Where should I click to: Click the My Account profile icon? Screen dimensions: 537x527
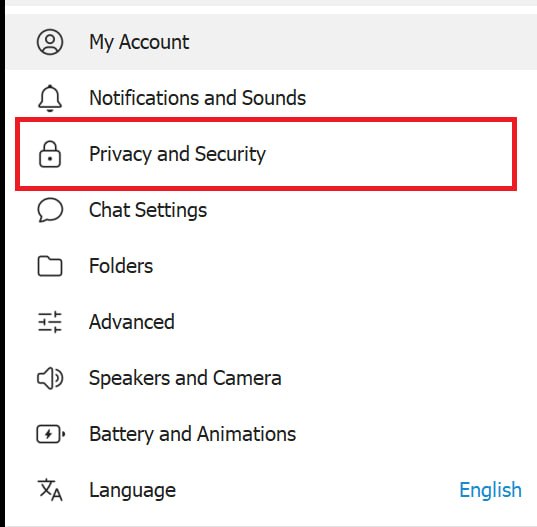click(50, 42)
